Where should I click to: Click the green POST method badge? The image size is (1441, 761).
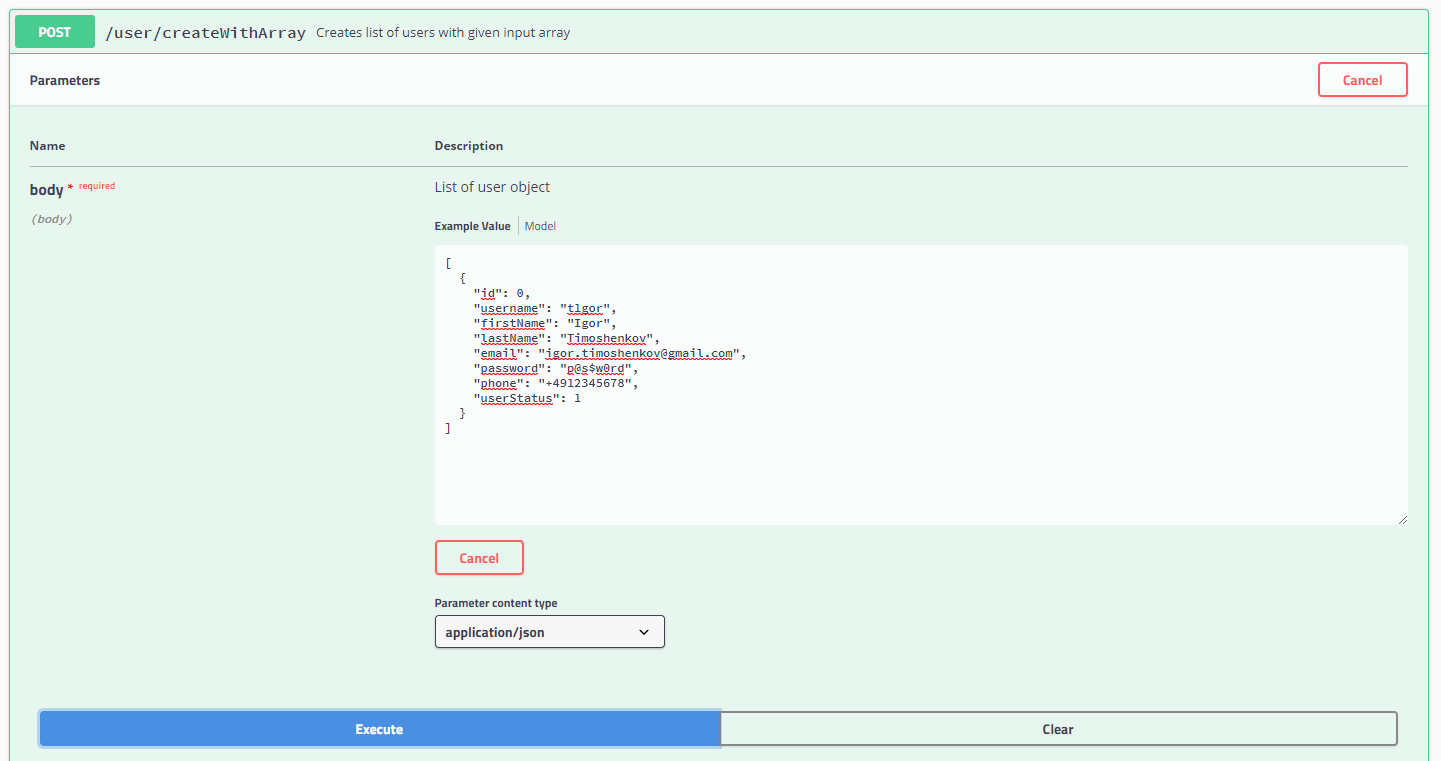coord(55,32)
